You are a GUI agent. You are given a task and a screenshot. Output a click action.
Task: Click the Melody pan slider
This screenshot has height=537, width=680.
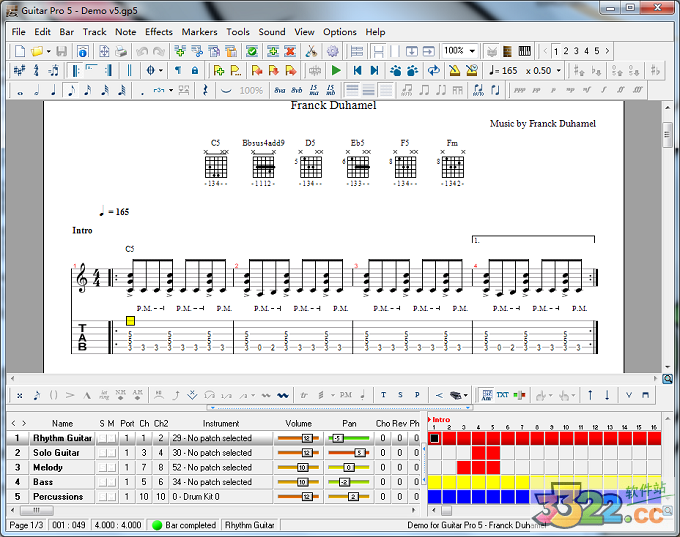[x=349, y=468]
